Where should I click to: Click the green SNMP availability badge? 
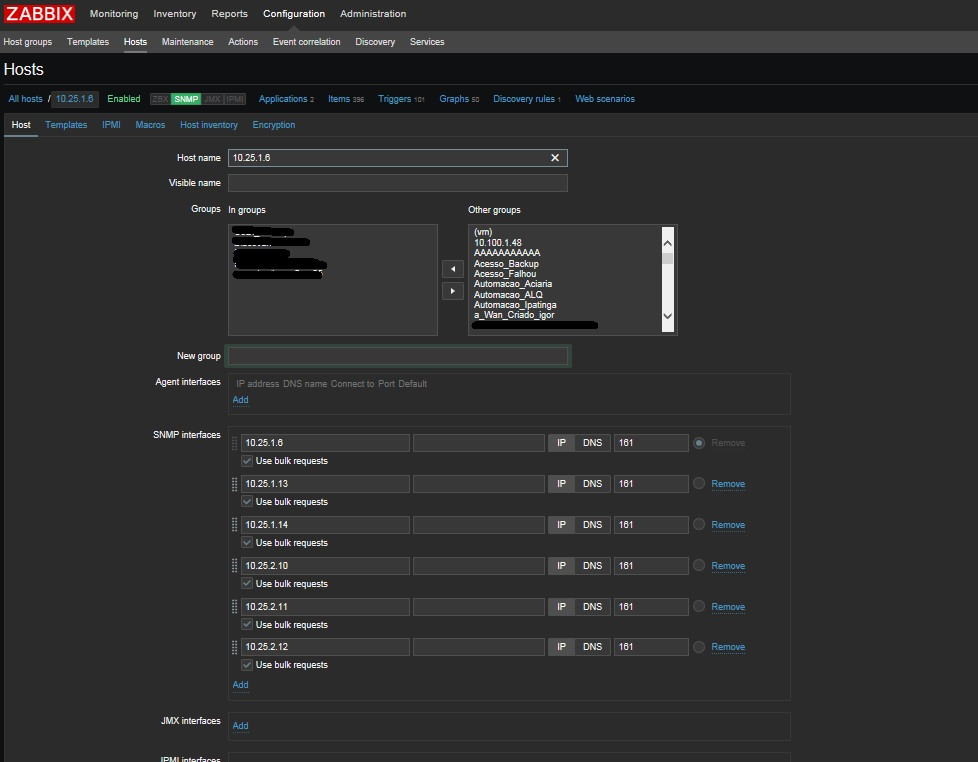point(185,99)
